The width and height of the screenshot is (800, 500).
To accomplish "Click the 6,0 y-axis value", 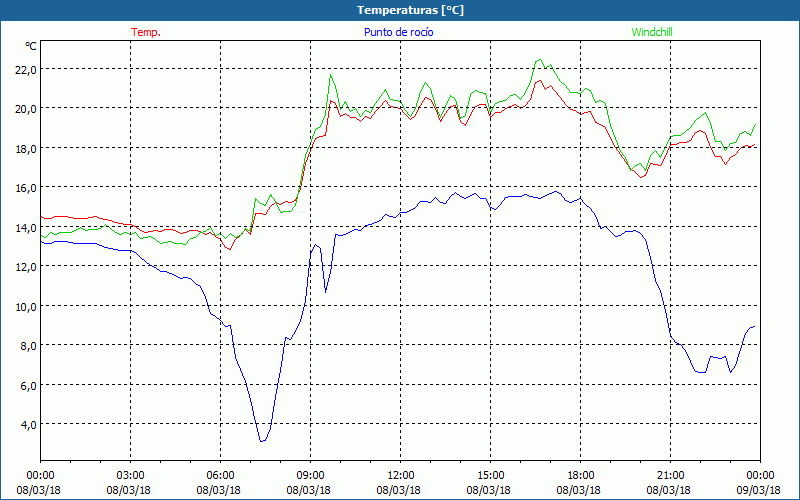I will click(28, 386).
